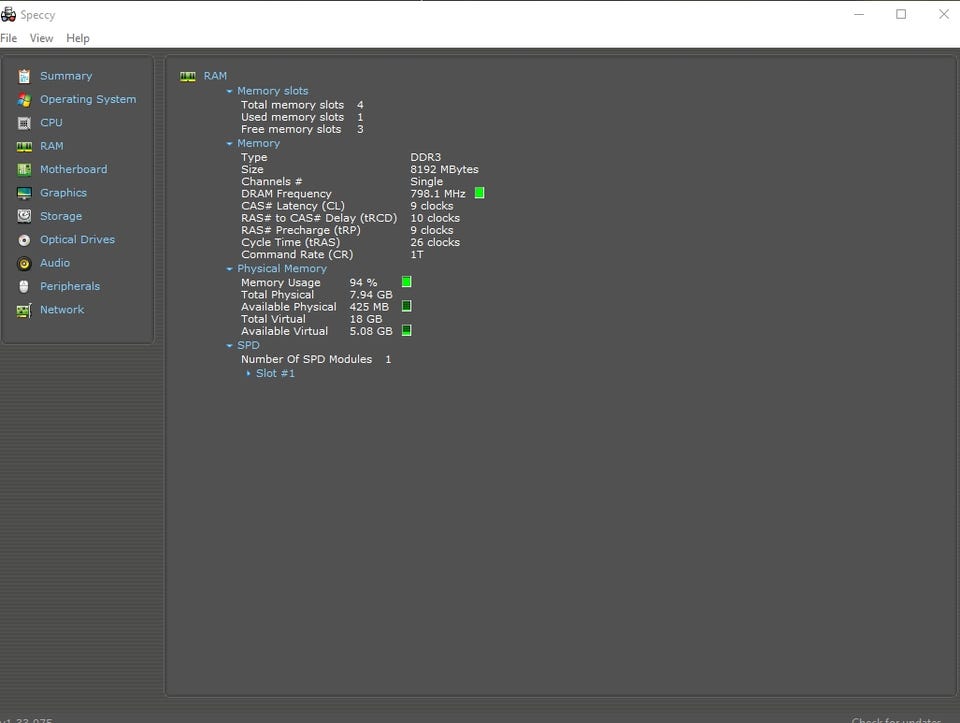
Task: Open Peripherals via the mouse icon
Action: [x=24, y=287]
